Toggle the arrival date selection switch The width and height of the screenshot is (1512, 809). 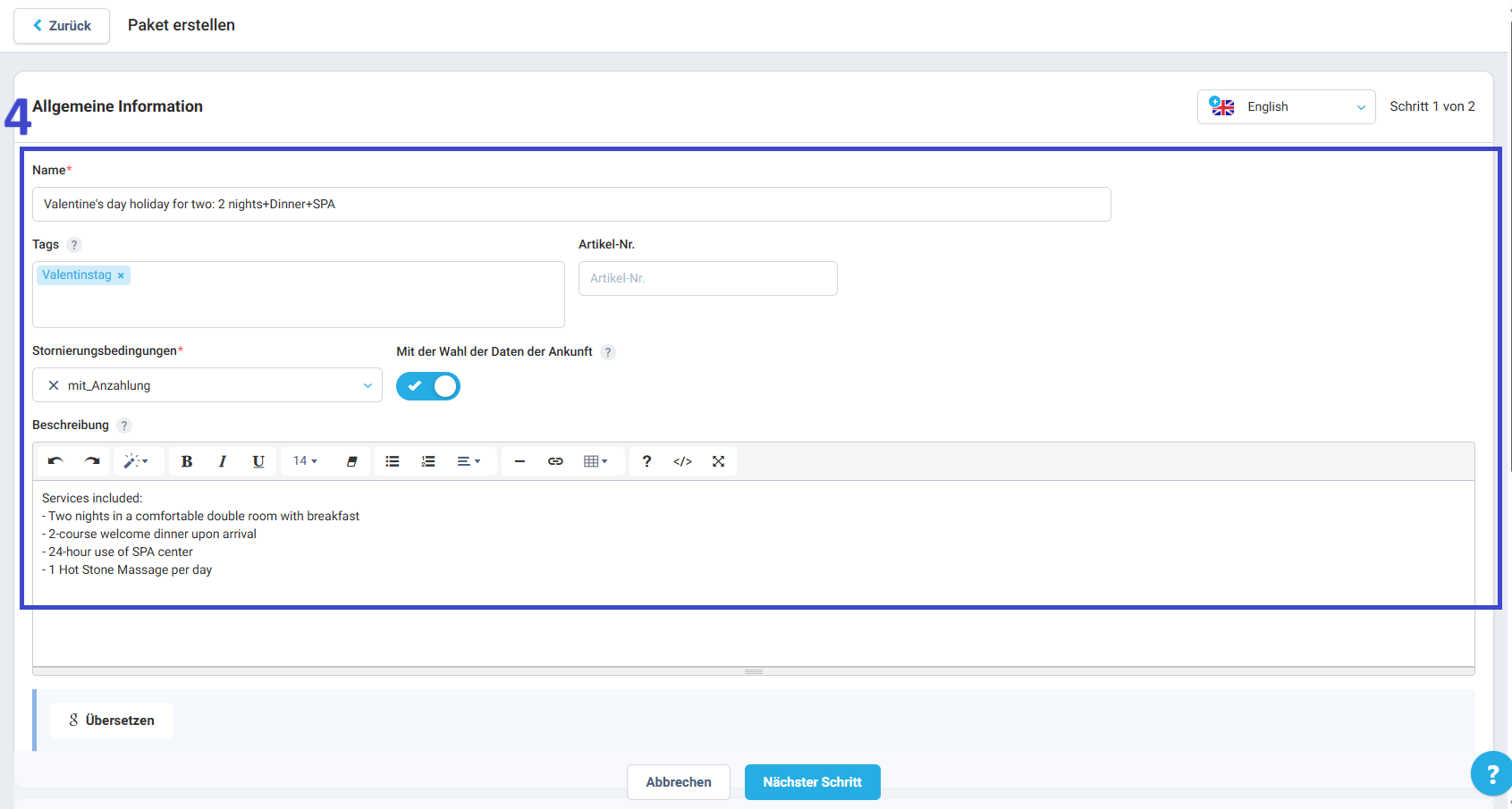428,386
